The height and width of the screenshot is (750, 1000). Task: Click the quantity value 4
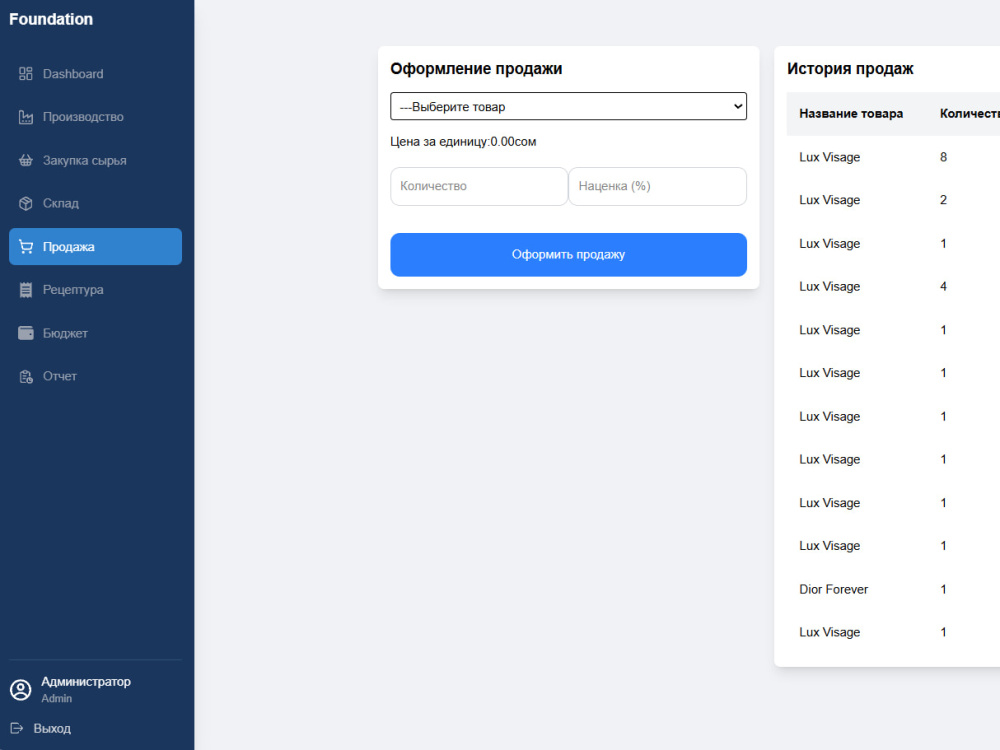(x=943, y=286)
